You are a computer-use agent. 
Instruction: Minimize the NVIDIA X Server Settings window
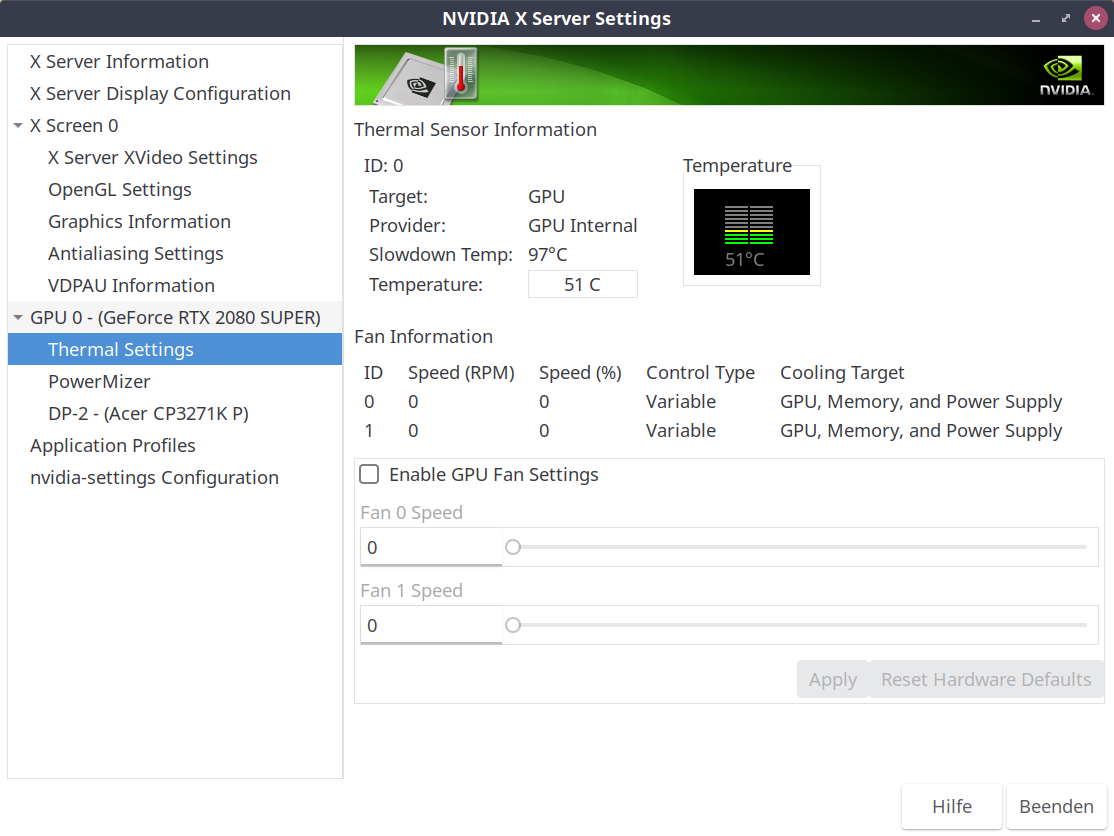tap(1036, 19)
